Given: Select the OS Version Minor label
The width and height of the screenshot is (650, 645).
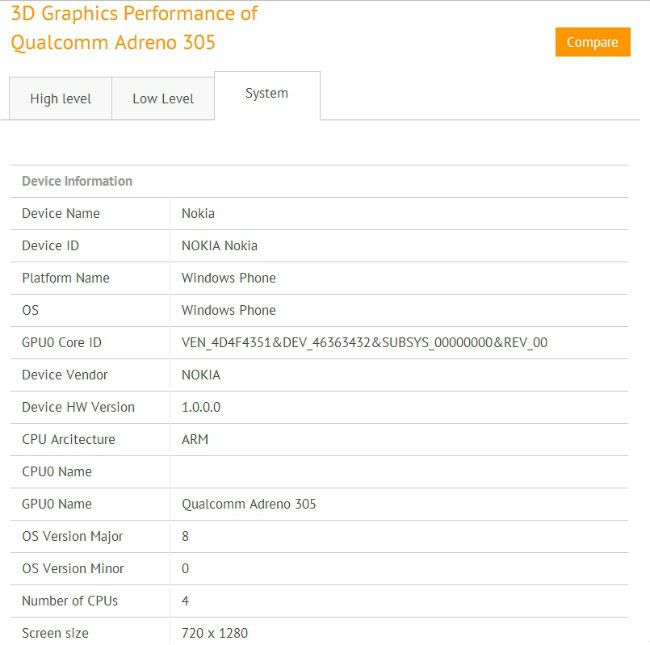Looking at the screenshot, I should (x=73, y=568).
